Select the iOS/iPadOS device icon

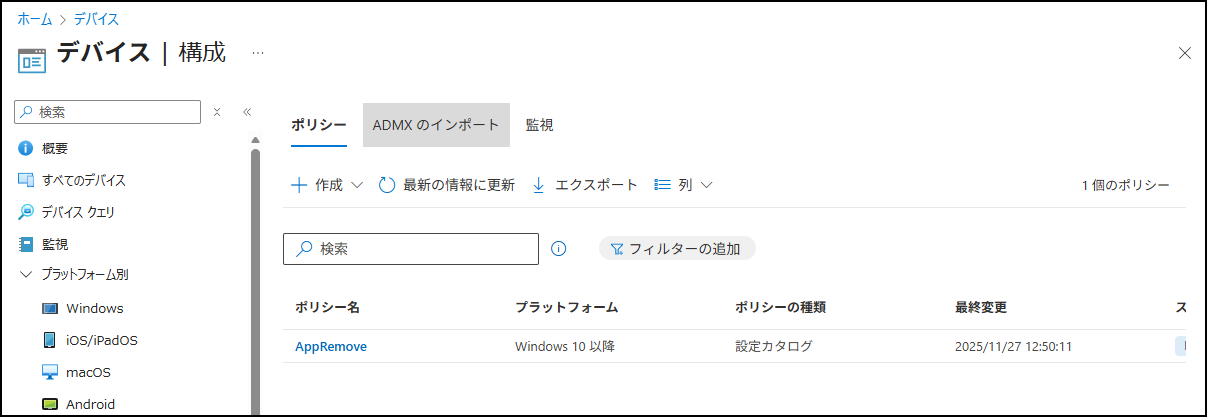pos(50,340)
